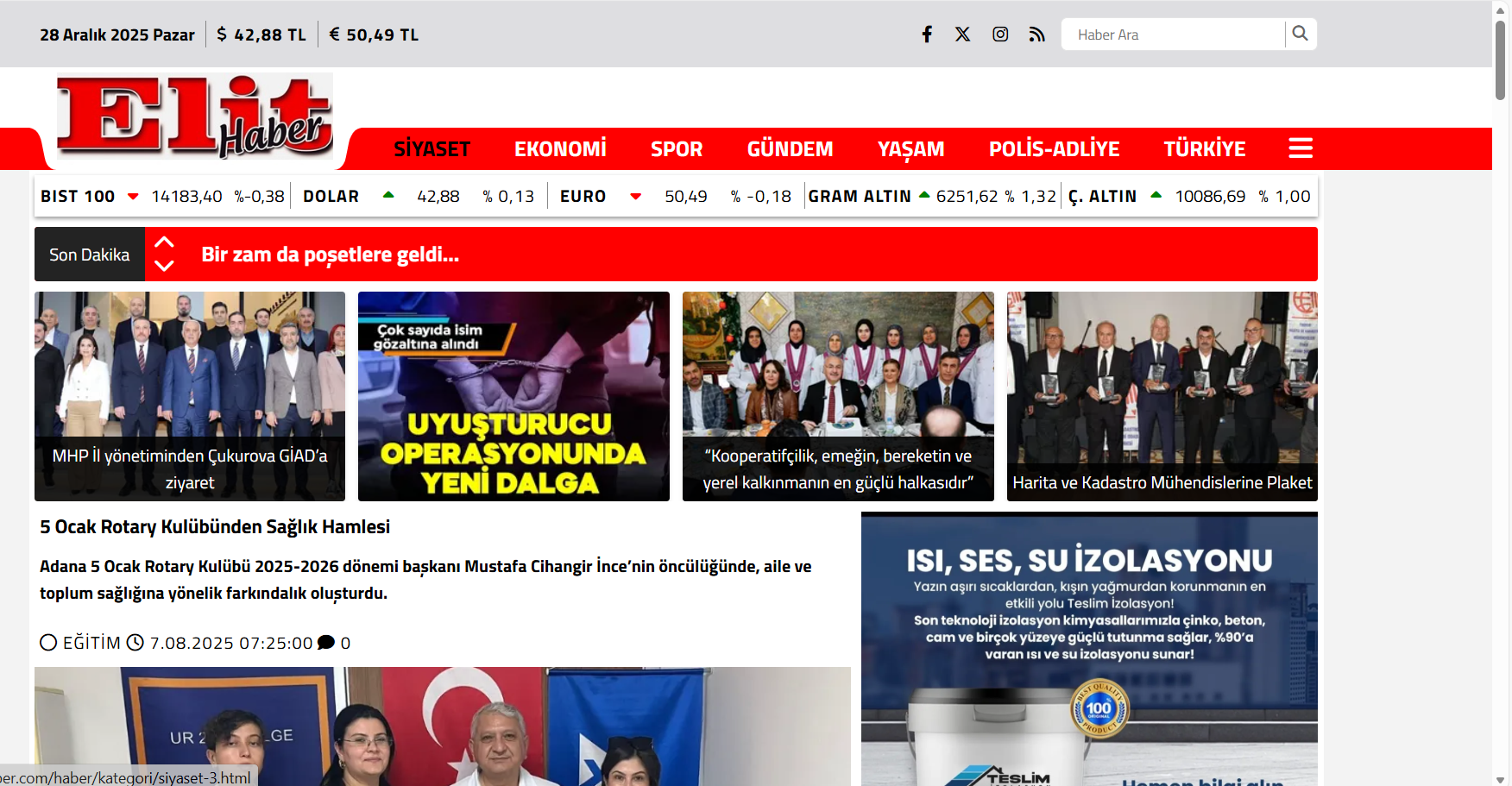Click into the Haber Ara search field
Screen dimensions: 1512x786
pos(1174,35)
